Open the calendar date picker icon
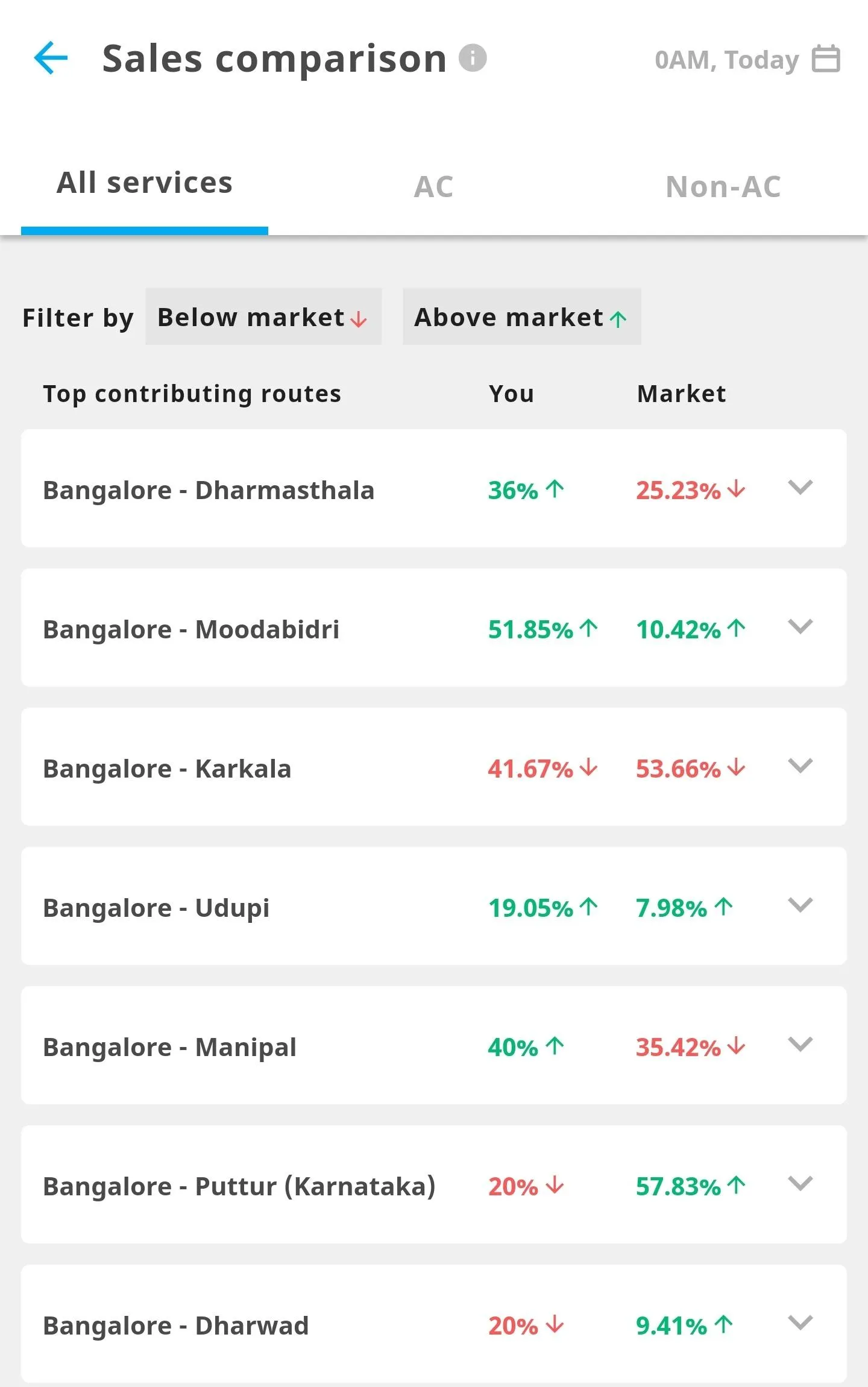The height and width of the screenshot is (1387, 868). (825, 59)
